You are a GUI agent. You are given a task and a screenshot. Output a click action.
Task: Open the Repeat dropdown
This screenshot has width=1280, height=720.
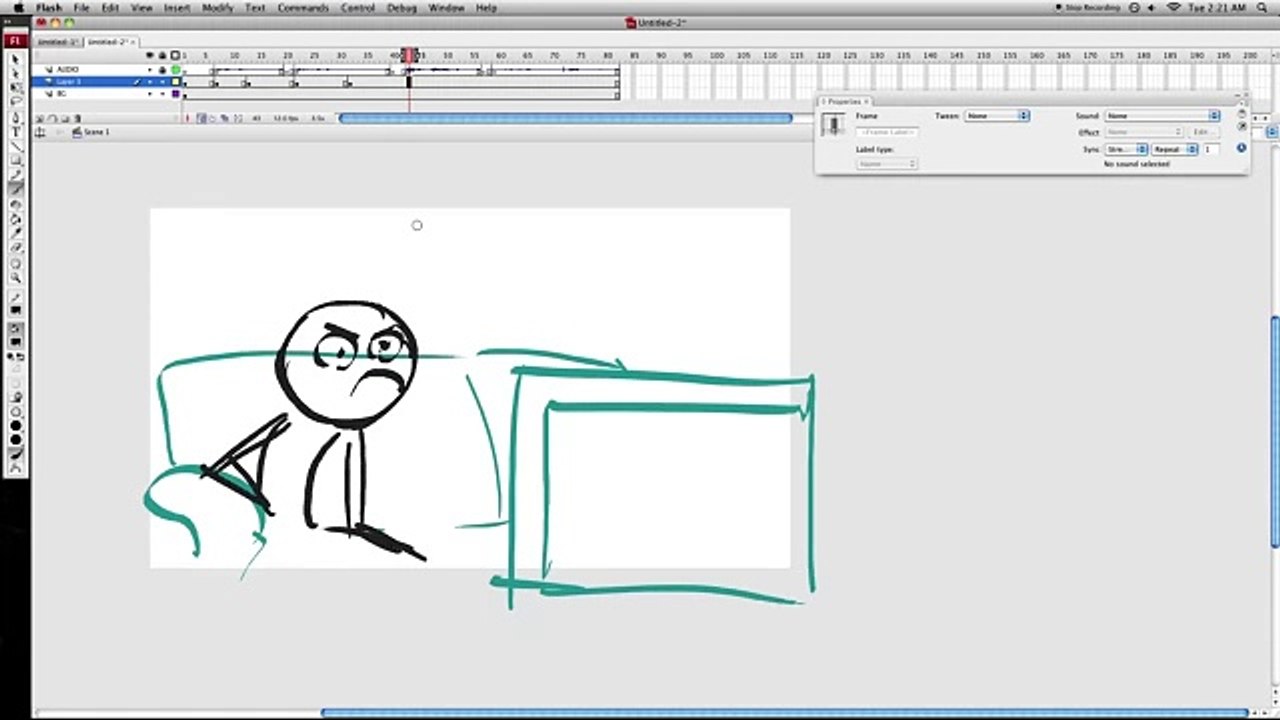[x=1175, y=149]
